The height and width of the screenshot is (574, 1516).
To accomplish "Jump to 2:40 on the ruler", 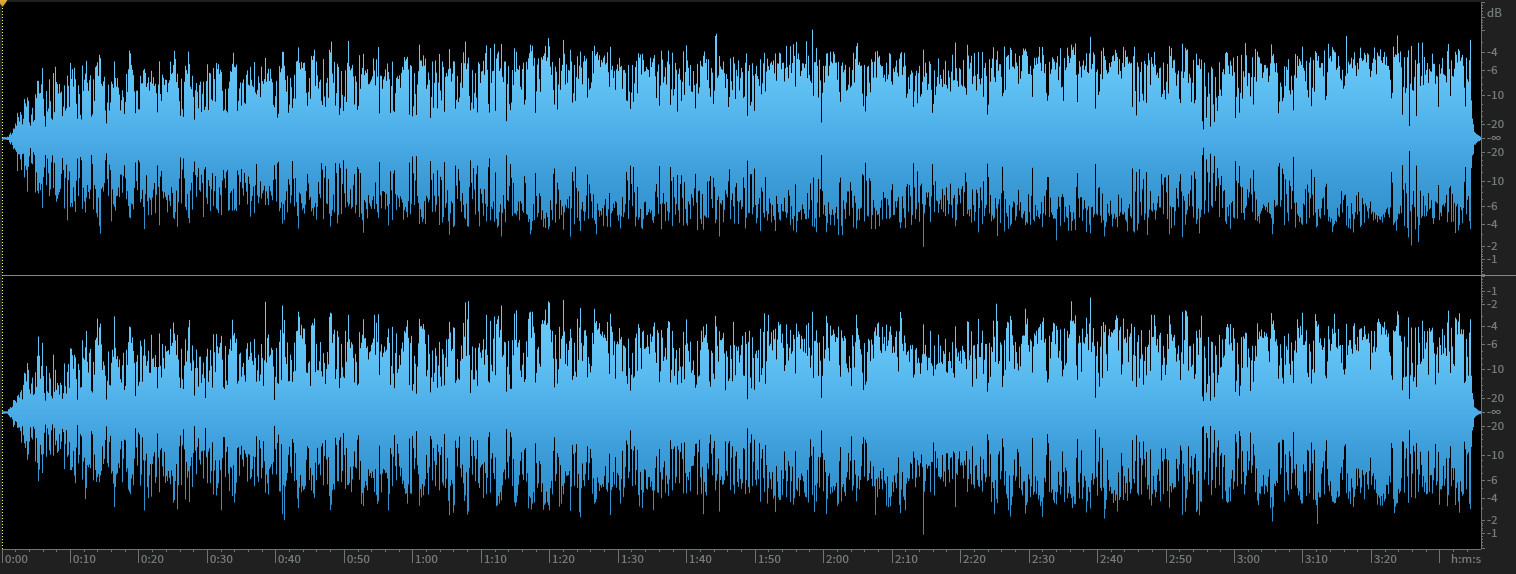I will pyautogui.click(x=1112, y=559).
